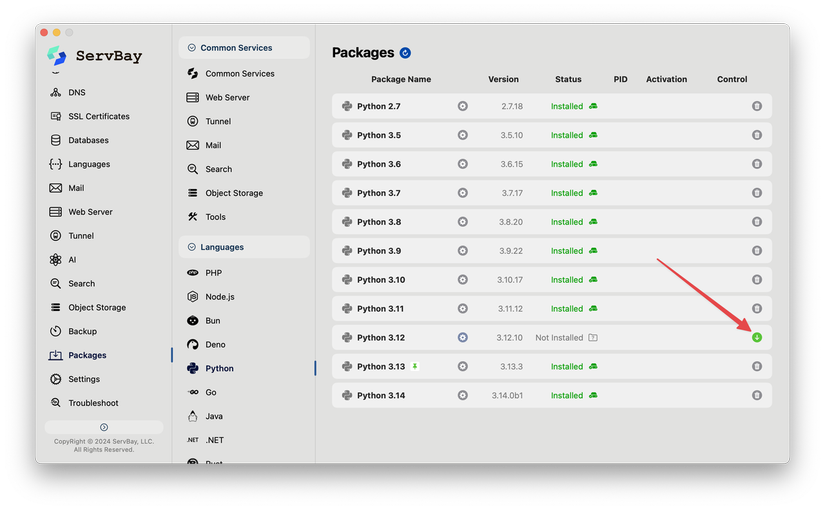Uninstall Python 3.7 with the trash icon
This screenshot has height=510, width=825.
click(757, 193)
